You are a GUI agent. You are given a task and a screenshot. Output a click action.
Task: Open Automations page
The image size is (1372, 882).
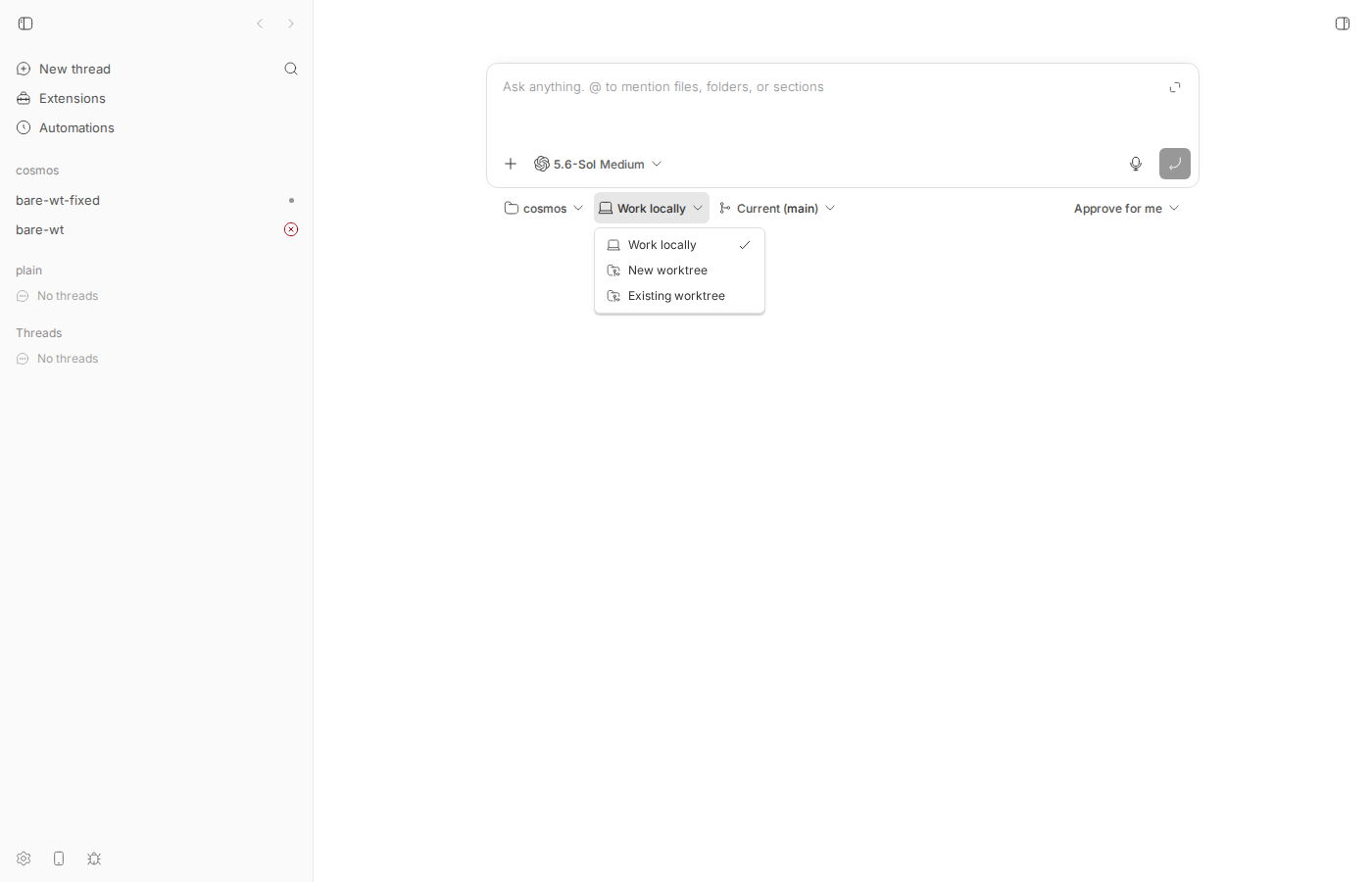[66, 127]
